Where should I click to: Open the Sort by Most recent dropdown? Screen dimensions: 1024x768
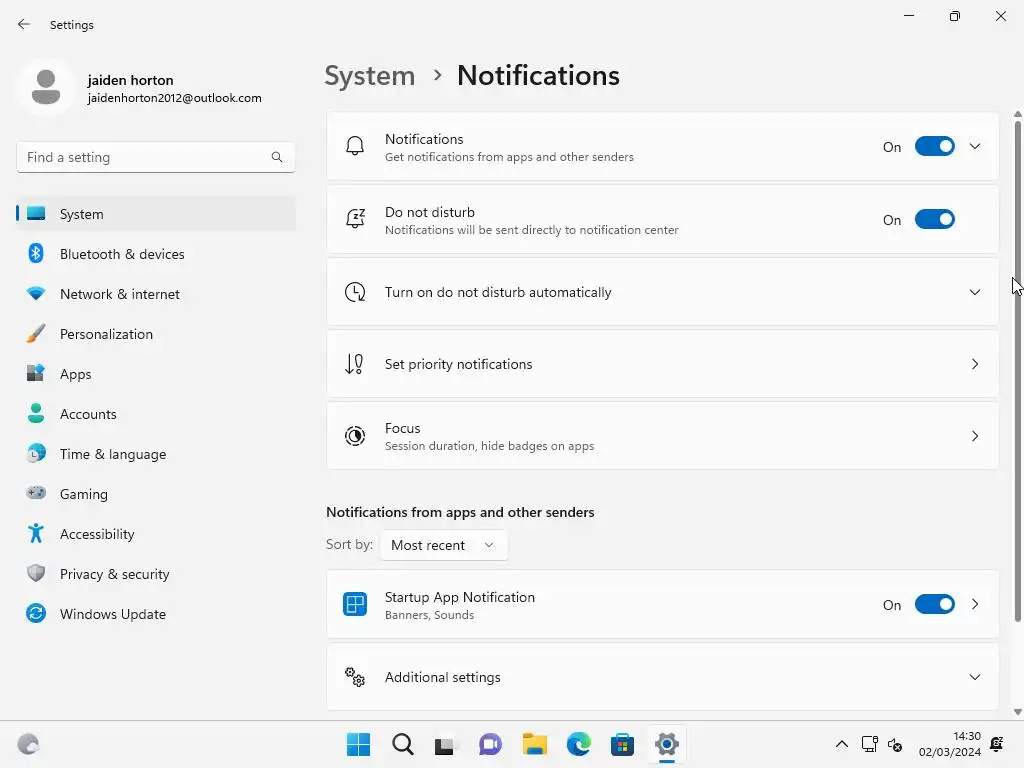coord(443,545)
